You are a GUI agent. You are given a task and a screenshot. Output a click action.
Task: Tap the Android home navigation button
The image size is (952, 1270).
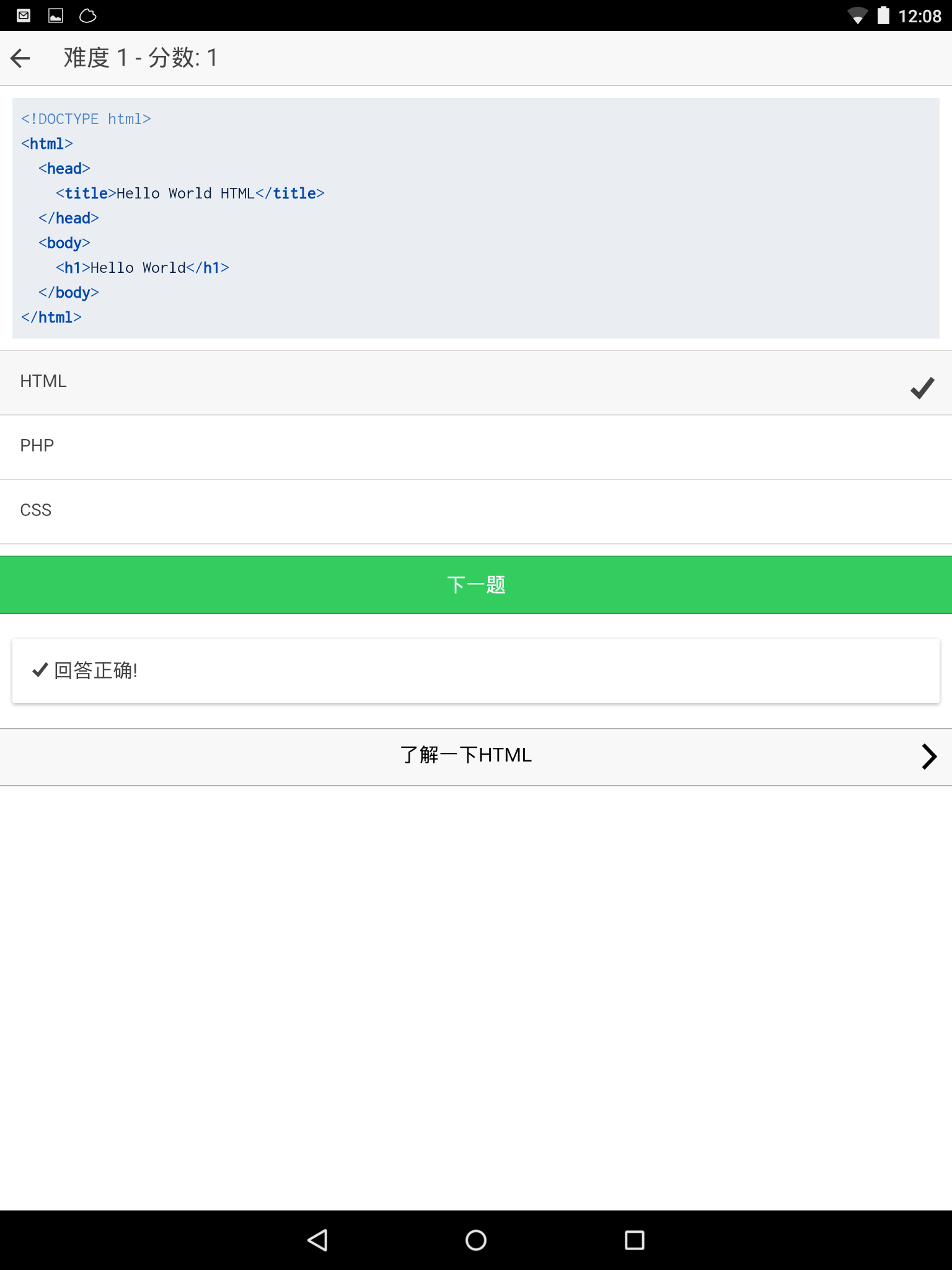(x=476, y=1240)
